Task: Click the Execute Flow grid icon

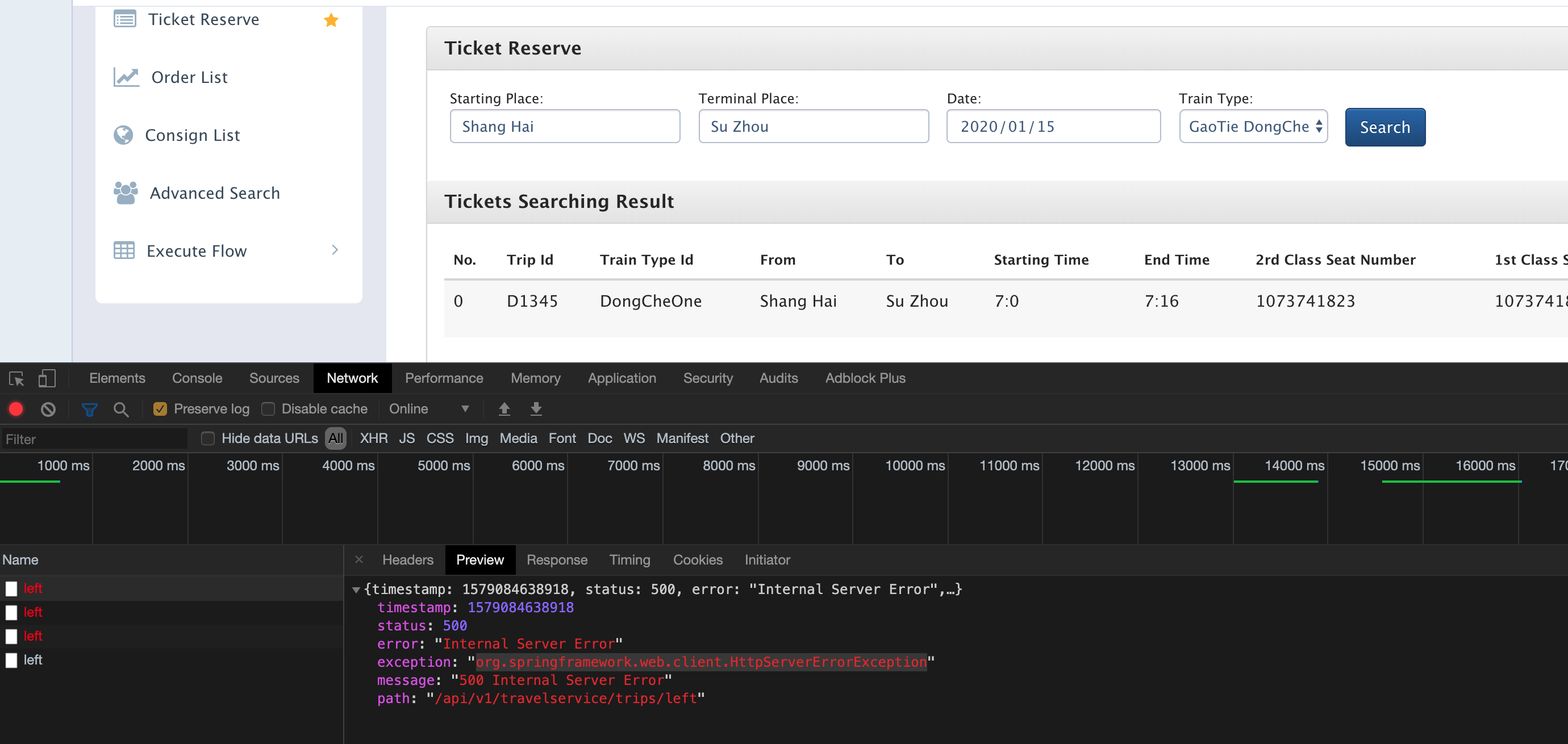Action: (124, 250)
